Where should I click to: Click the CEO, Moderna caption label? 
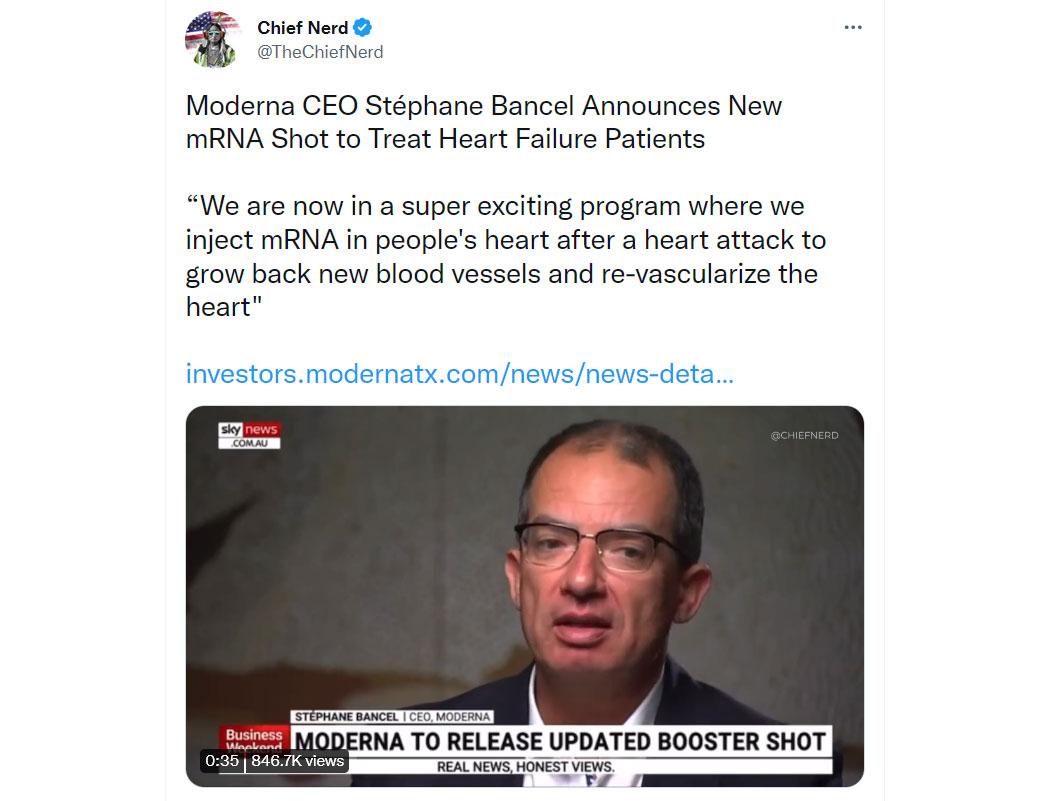[x=449, y=717]
